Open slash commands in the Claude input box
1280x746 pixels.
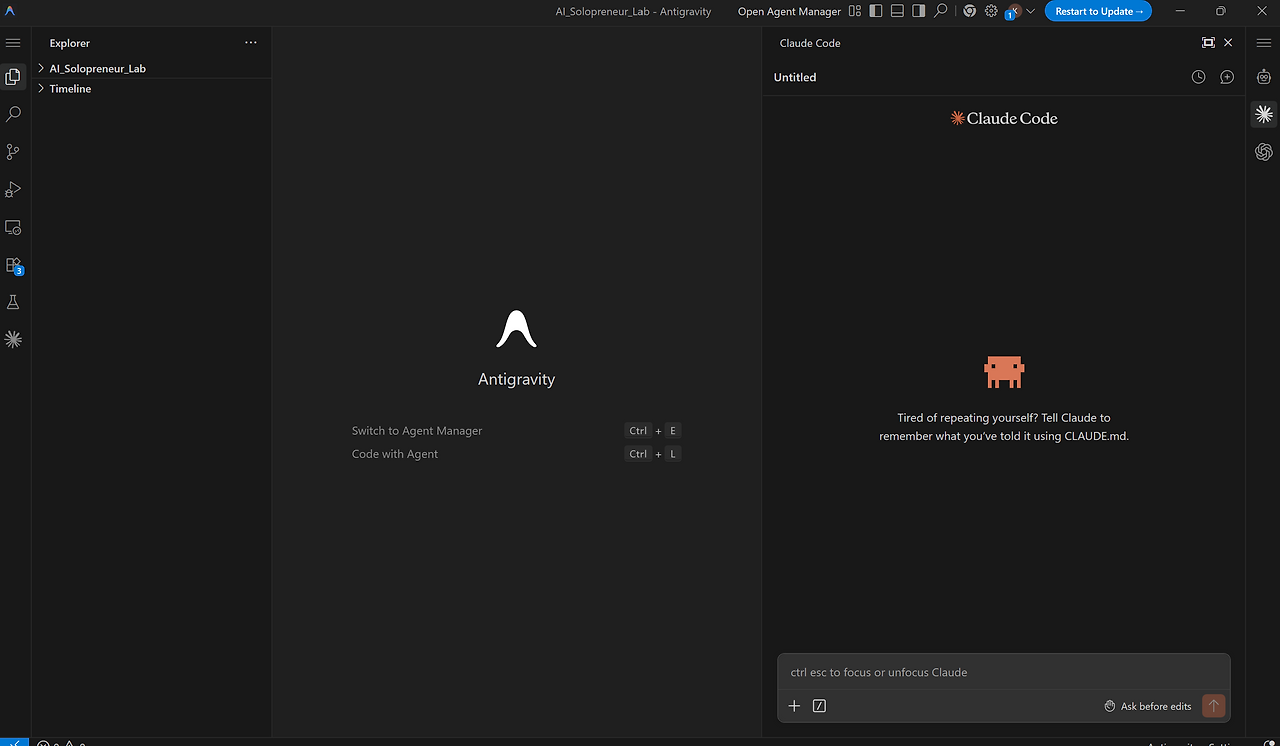819,706
